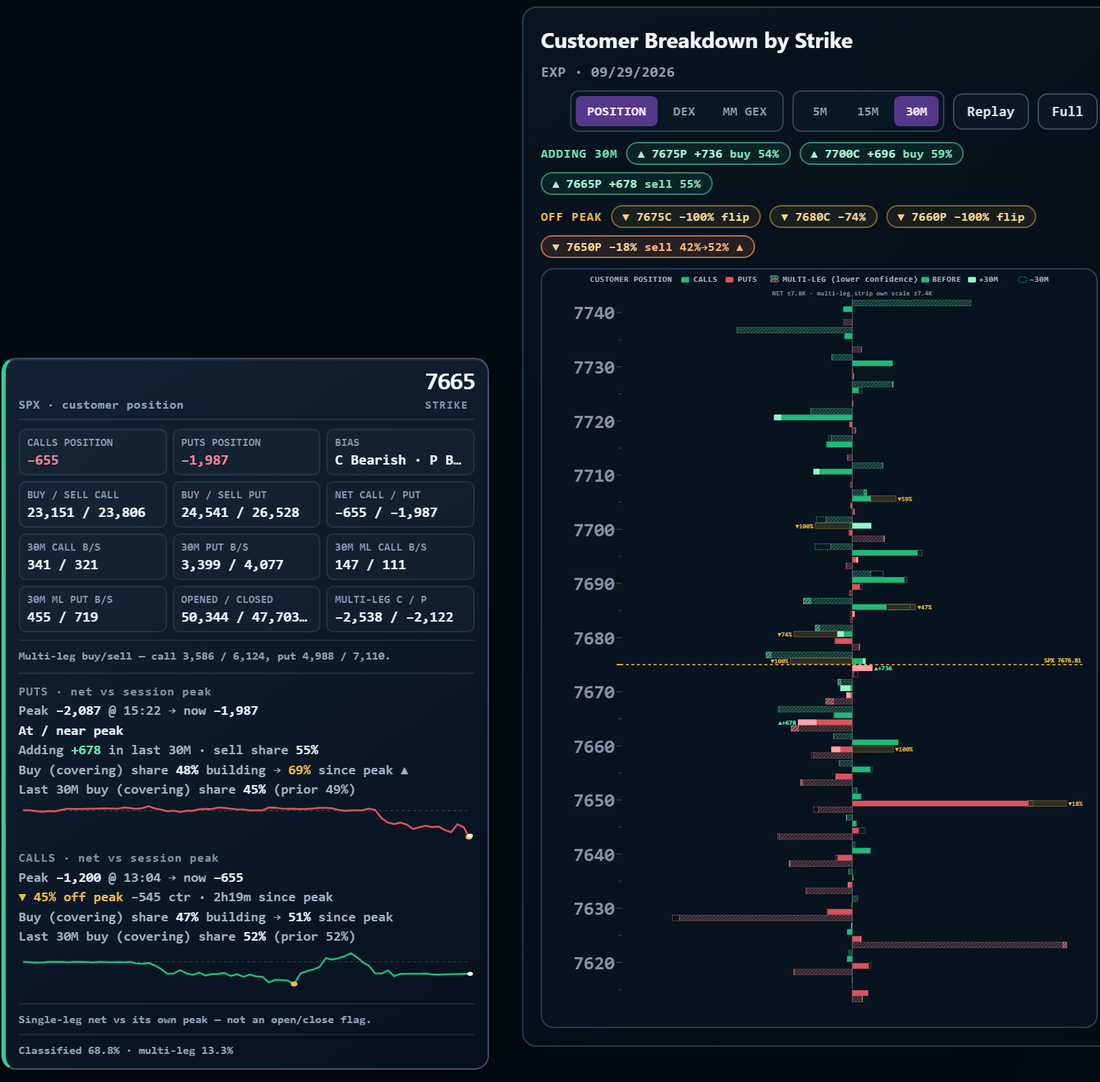The width and height of the screenshot is (1100, 1082).
Task: Click the hatched MULTI-LEG legend swatch
Action: click(774, 279)
